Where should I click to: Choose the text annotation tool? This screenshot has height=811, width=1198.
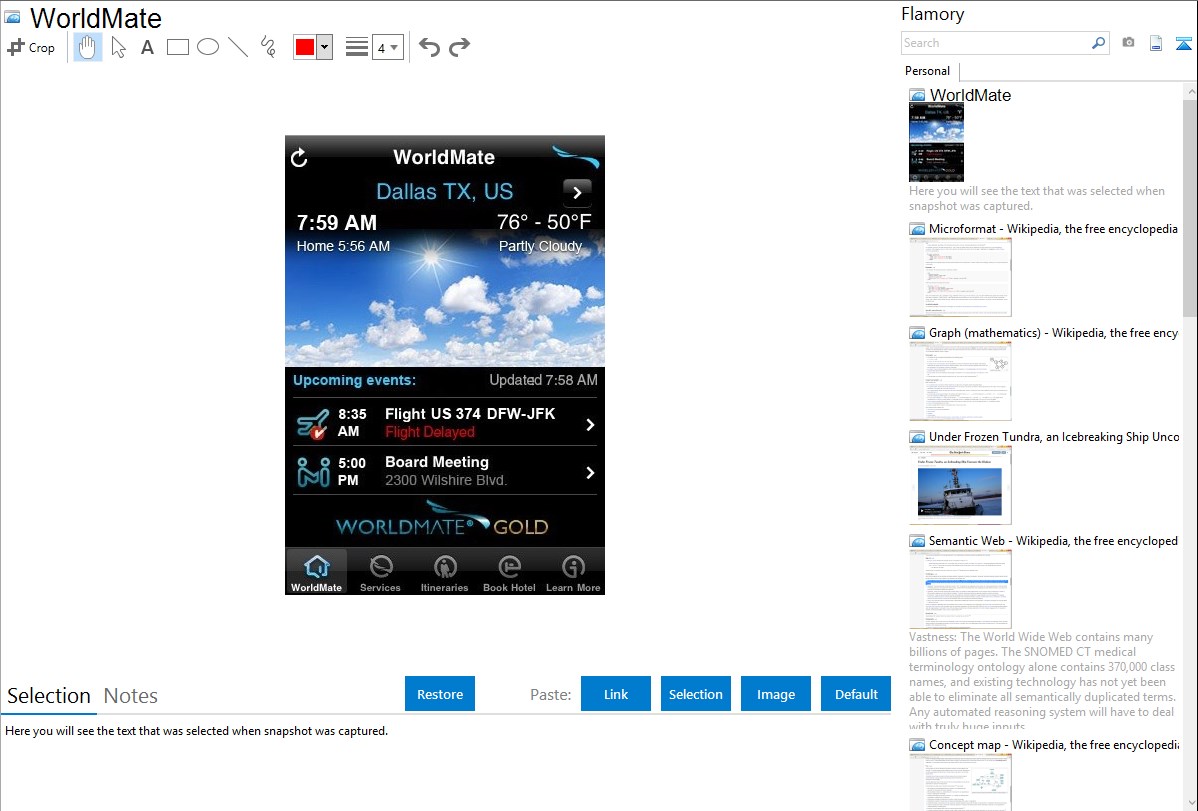(x=147, y=47)
